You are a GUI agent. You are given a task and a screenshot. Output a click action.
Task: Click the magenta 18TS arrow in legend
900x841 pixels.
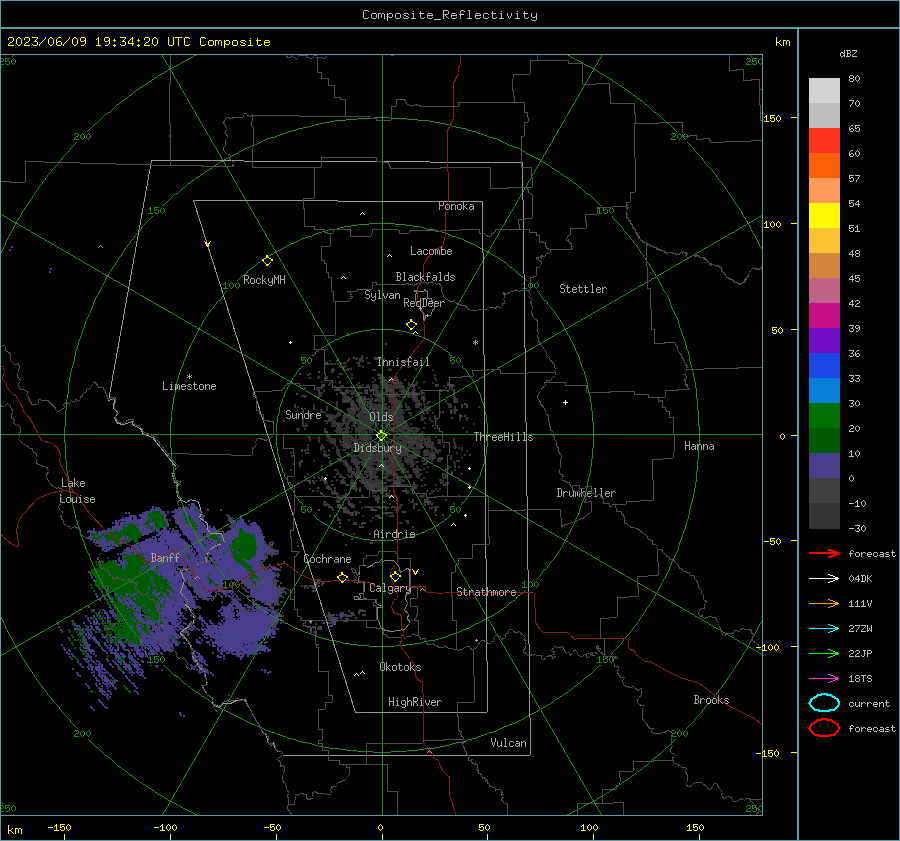(x=824, y=679)
